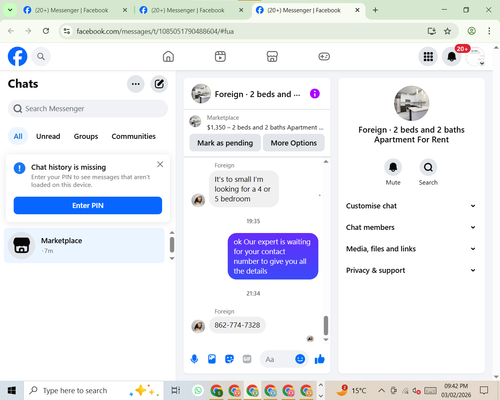View site information icon in address bar
The image size is (500, 400).
coord(67,31)
